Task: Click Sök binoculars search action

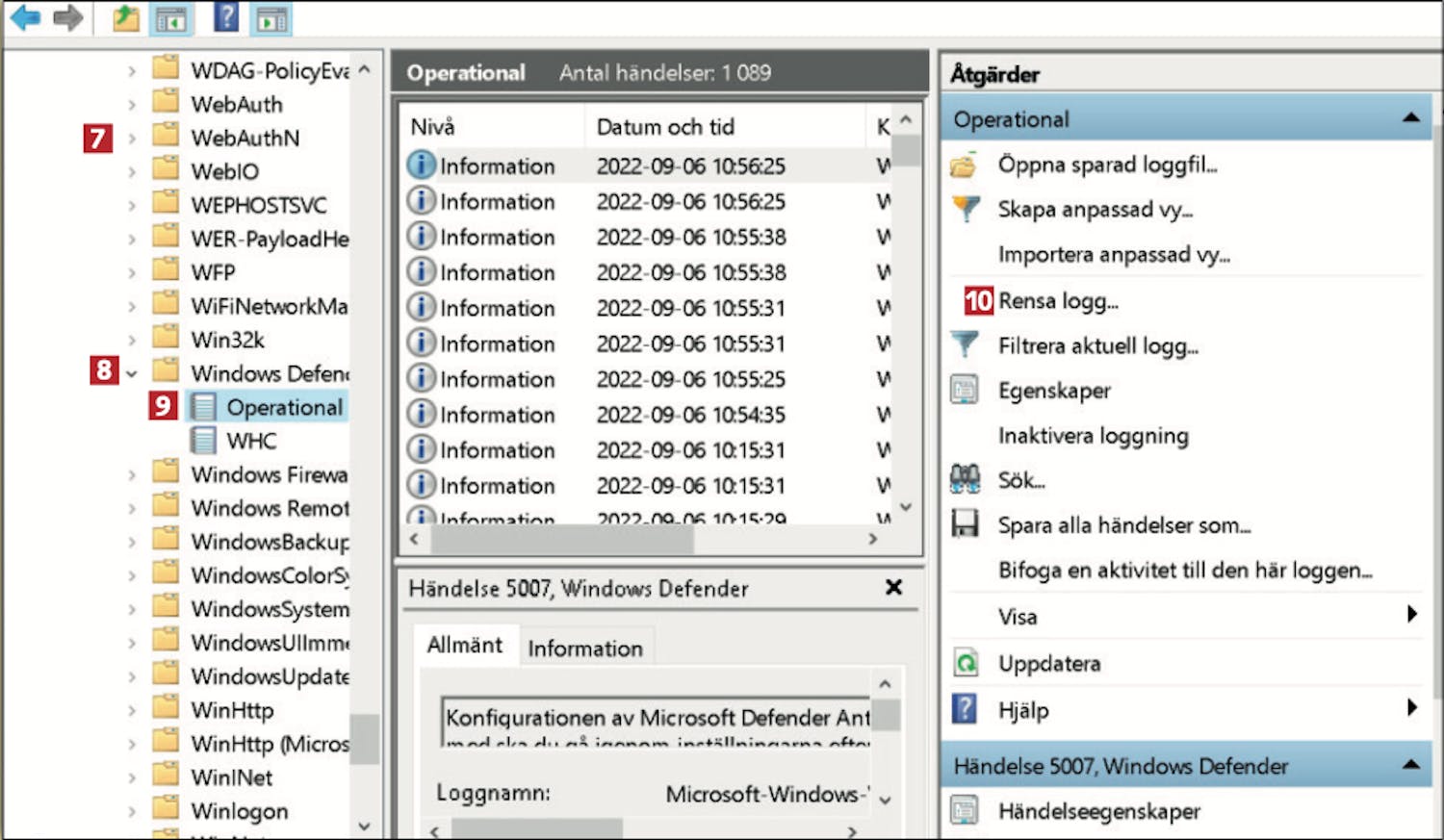Action: click(x=965, y=479)
